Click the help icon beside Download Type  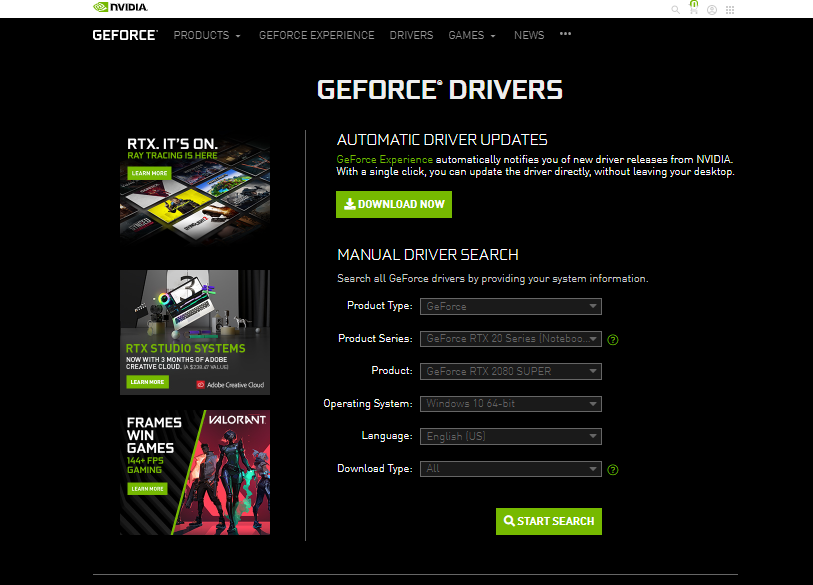[613, 470]
